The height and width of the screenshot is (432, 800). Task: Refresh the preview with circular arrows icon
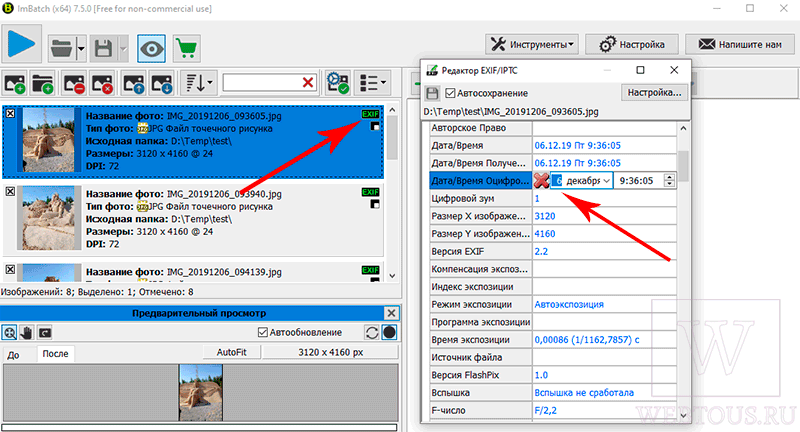click(372, 333)
